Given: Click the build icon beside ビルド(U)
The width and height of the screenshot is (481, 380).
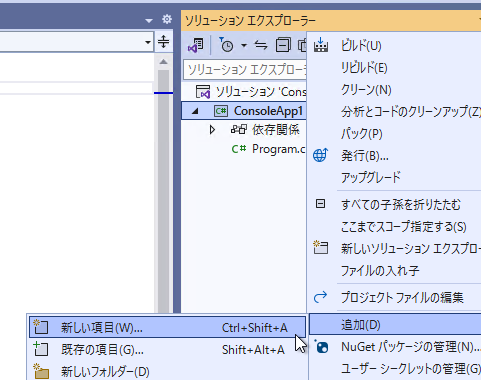Looking at the screenshot, I should [x=321, y=45].
